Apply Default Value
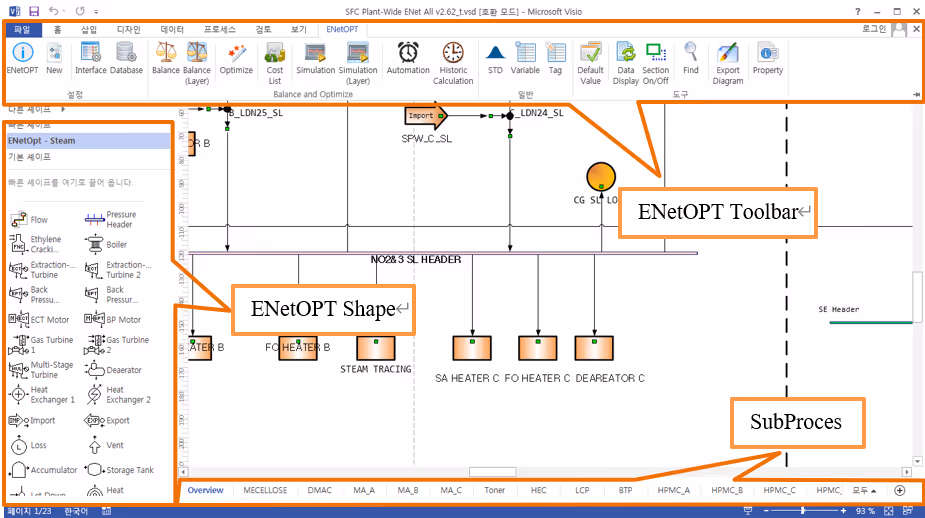Image resolution: width=925 pixels, height=518 pixels. click(x=590, y=63)
